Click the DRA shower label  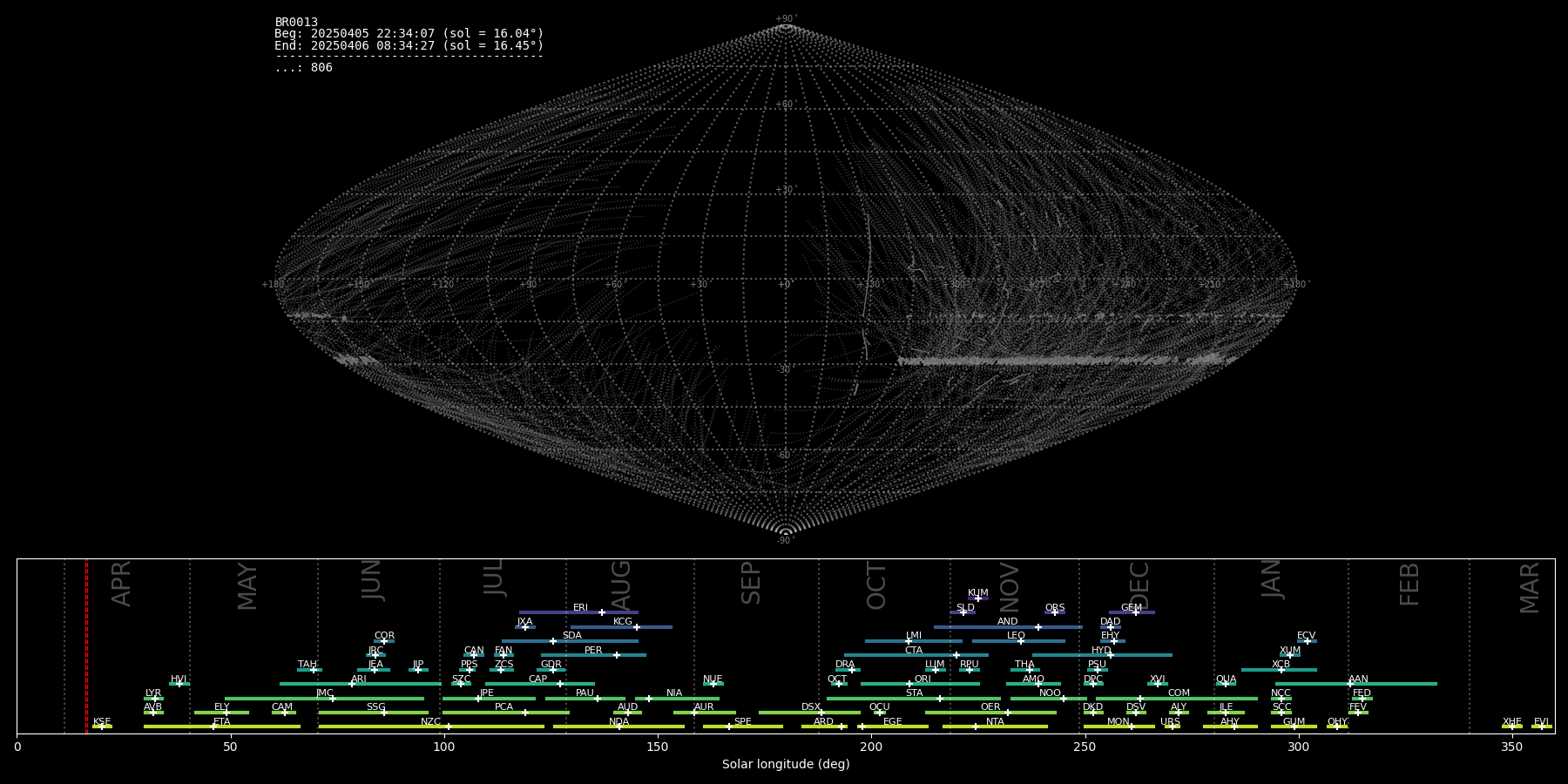coord(845,665)
